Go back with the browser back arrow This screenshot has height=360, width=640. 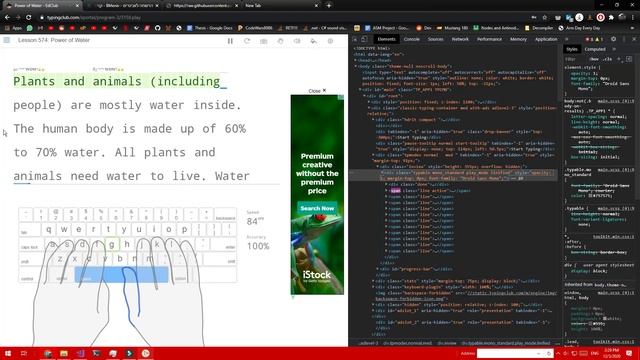[x=7, y=18]
